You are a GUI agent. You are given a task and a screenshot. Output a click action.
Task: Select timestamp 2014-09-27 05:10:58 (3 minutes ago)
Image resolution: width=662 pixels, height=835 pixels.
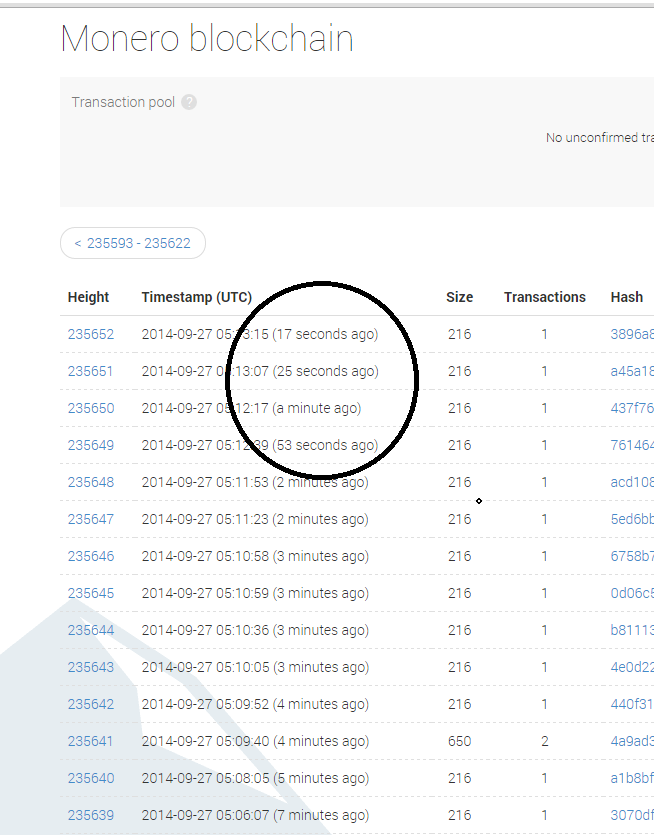[x=255, y=556]
